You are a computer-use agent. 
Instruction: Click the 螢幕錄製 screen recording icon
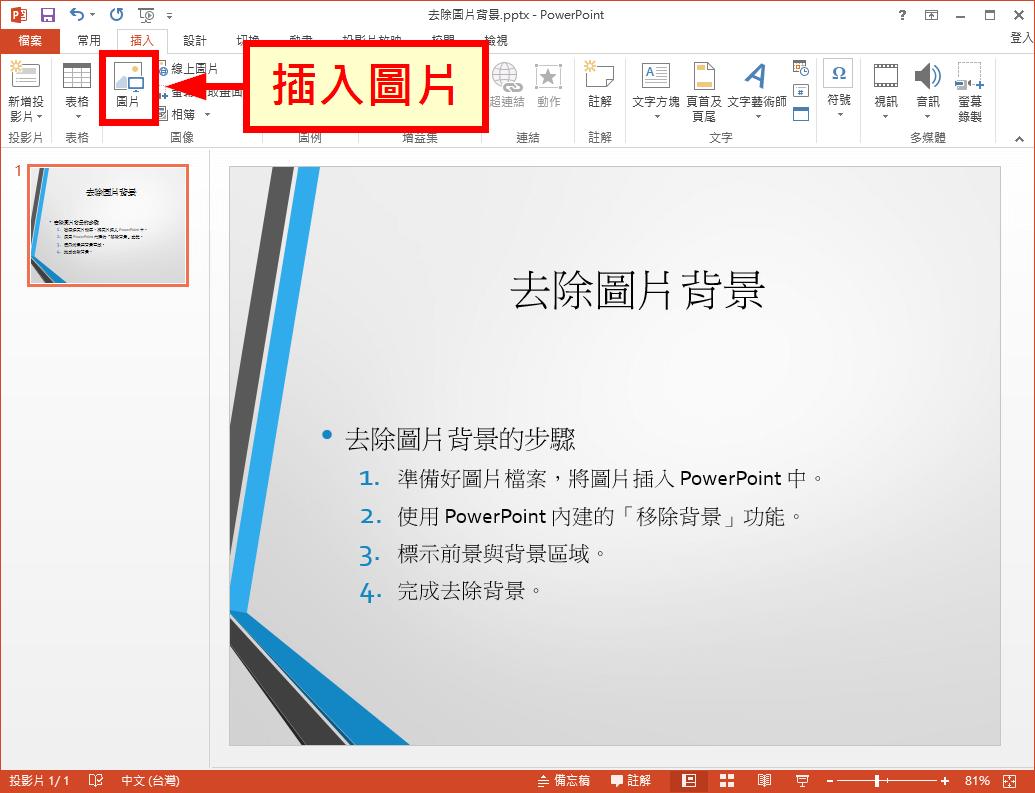click(x=970, y=92)
